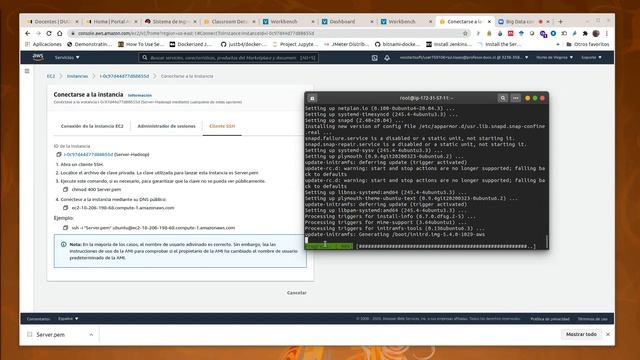Open the browser home page

(x=60, y=33)
